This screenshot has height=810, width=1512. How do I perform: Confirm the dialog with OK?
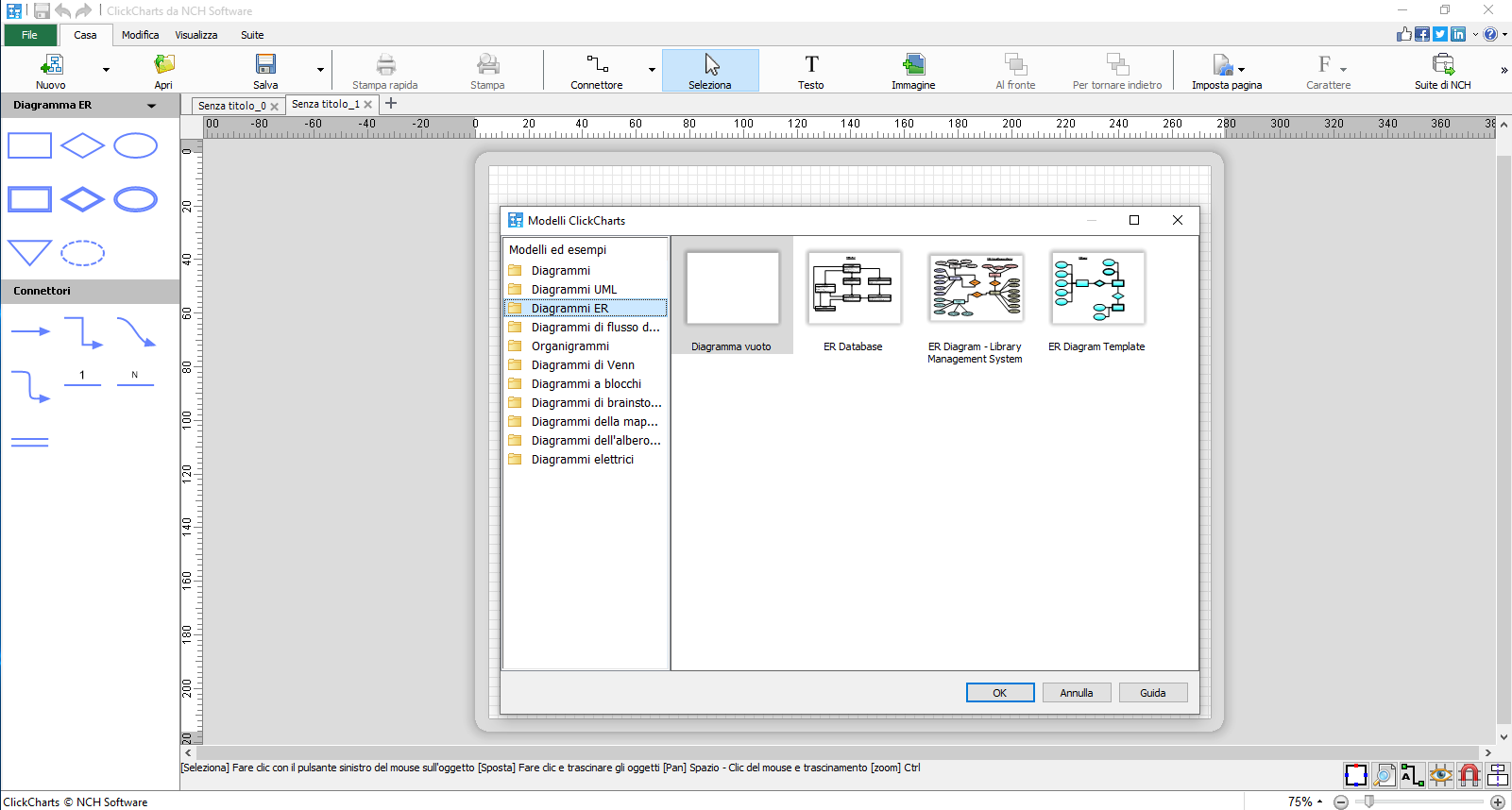point(1000,693)
